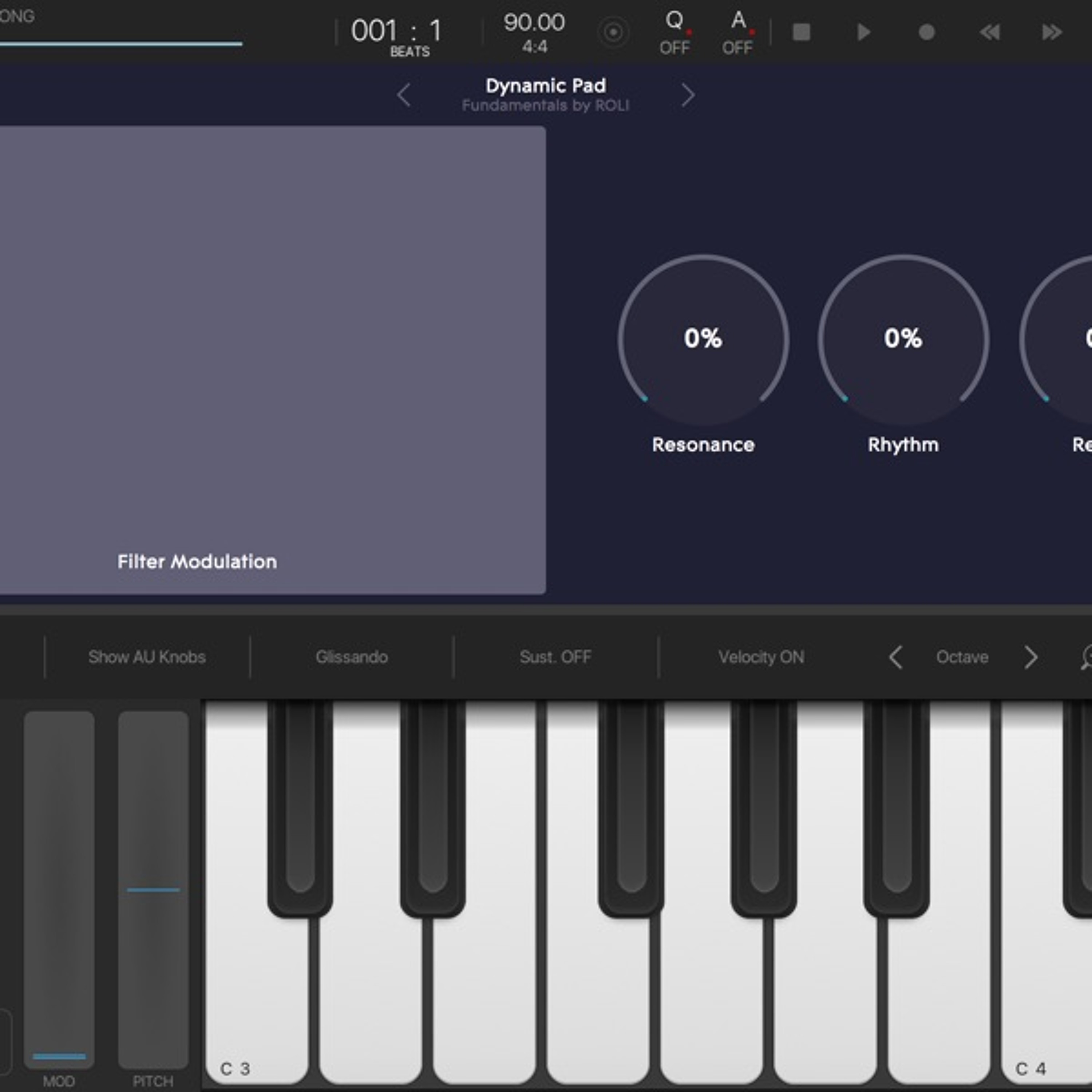Screen dimensions: 1092x1092
Task: Click the 4:4 time signature
Action: pyautogui.click(x=535, y=46)
